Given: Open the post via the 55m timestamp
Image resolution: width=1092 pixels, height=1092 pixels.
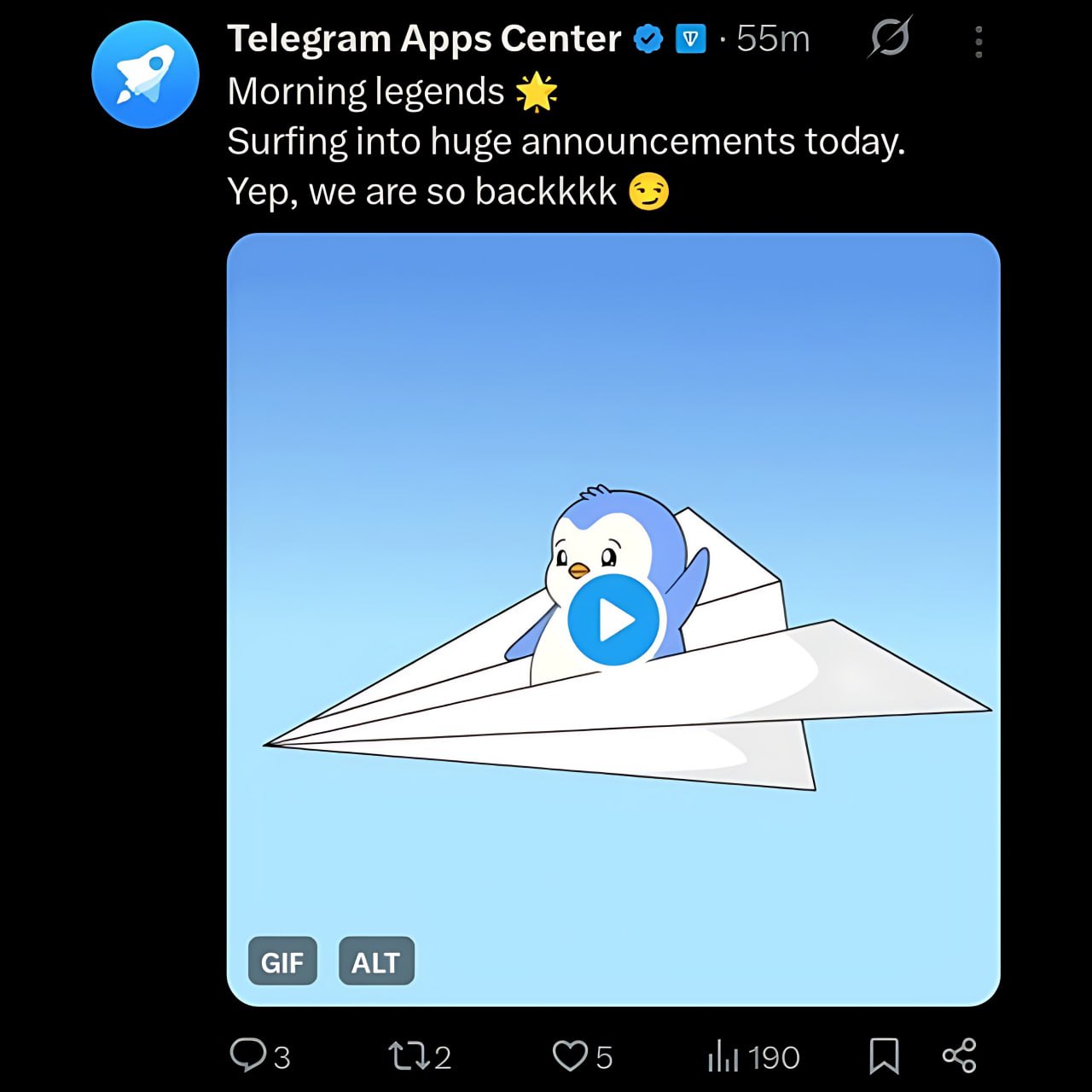Looking at the screenshot, I should click(x=773, y=39).
